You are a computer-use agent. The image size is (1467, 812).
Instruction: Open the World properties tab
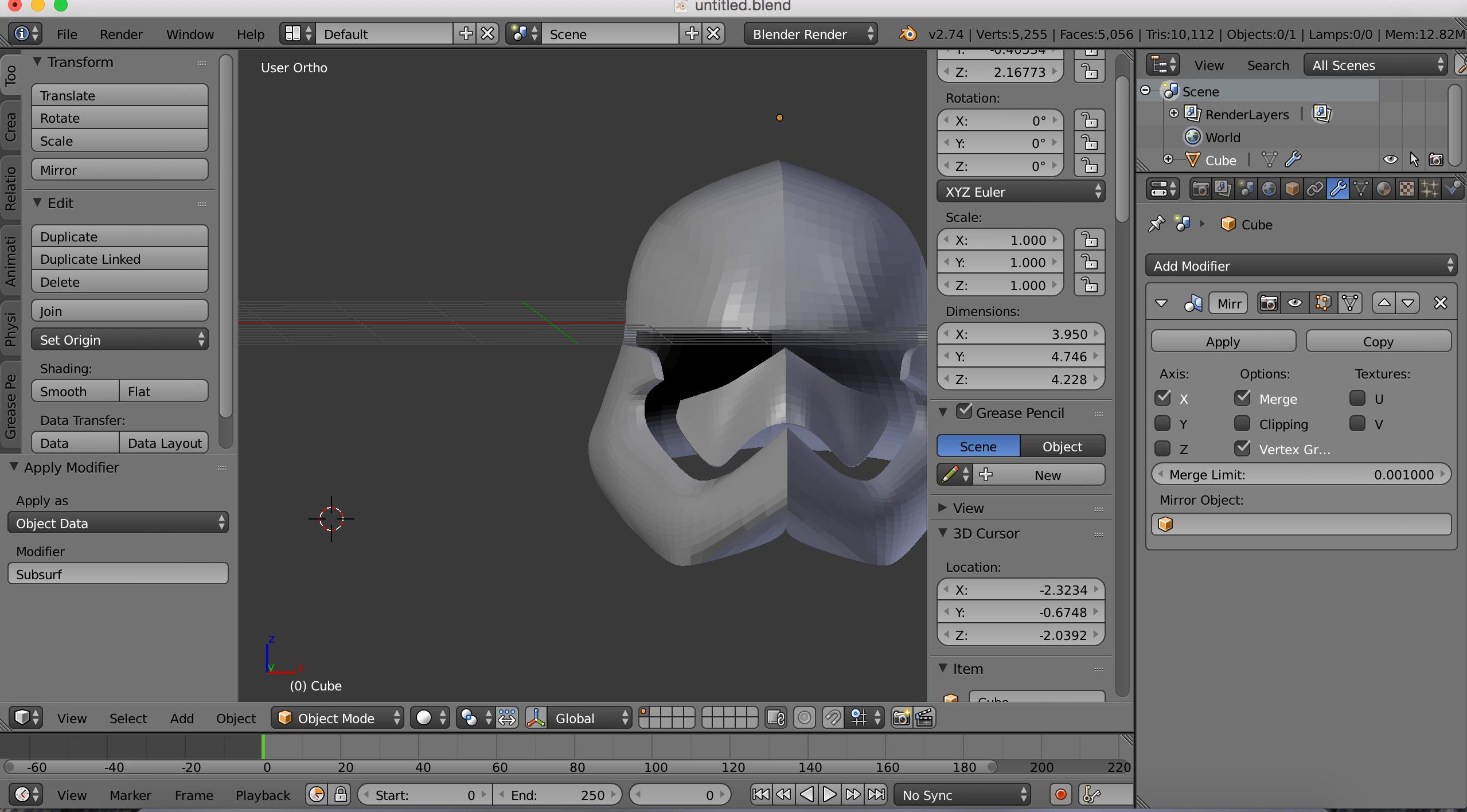coord(1269,189)
